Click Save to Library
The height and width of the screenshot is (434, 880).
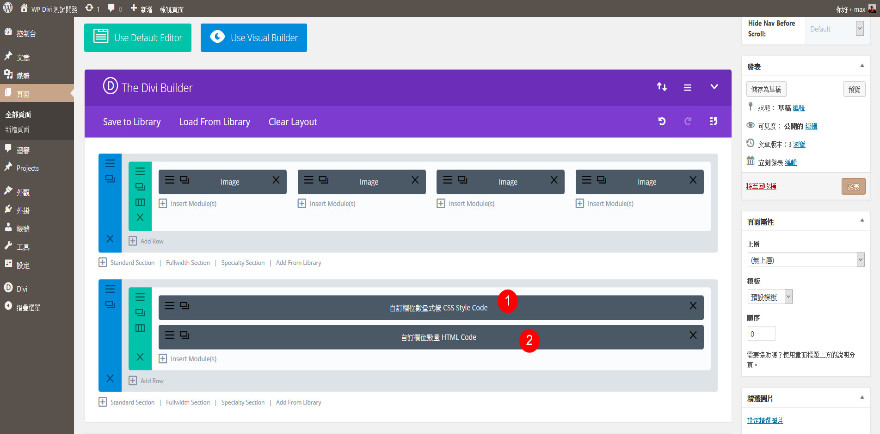pyautogui.click(x=132, y=122)
